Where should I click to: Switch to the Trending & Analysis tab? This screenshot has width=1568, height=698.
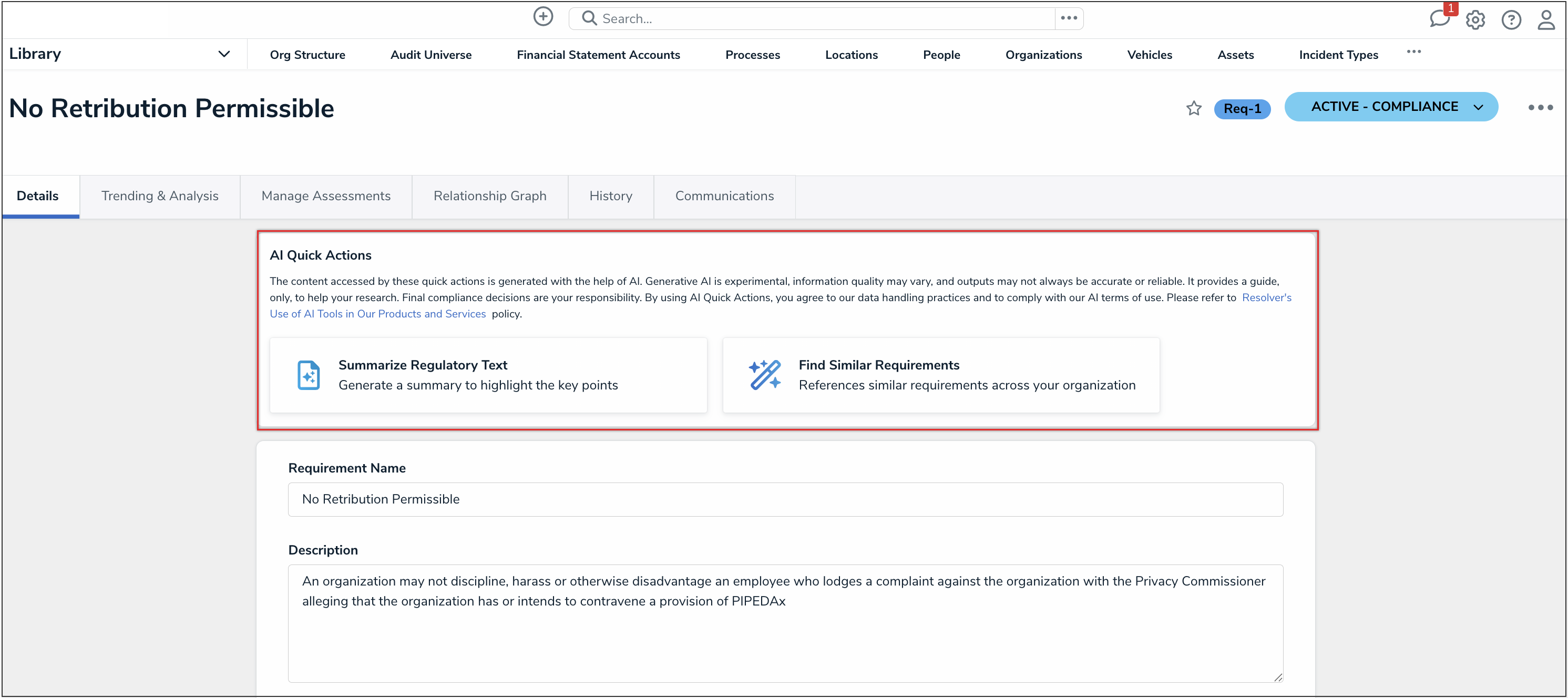[x=159, y=196]
